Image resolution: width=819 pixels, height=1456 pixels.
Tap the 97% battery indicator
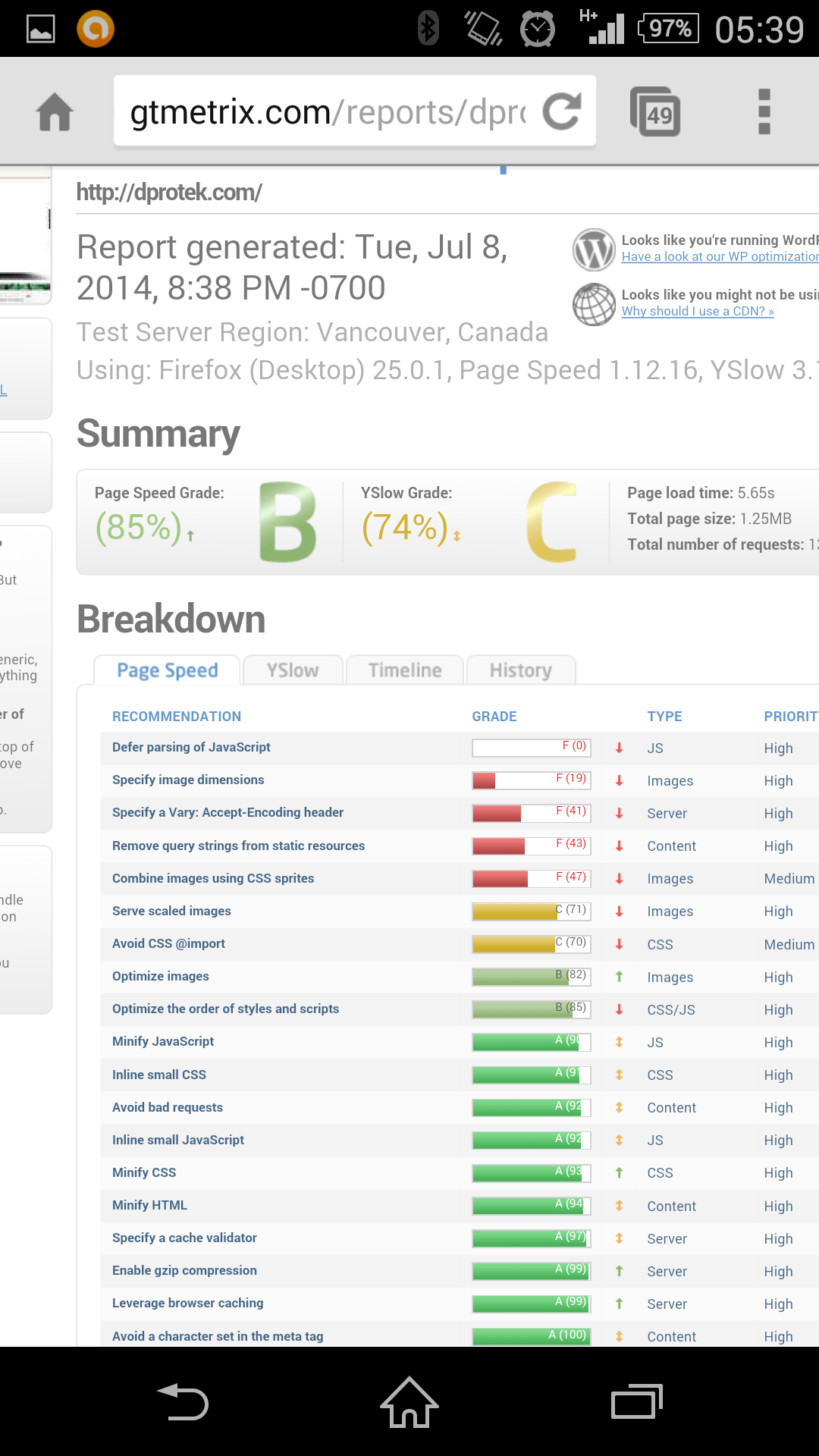coord(669,29)
